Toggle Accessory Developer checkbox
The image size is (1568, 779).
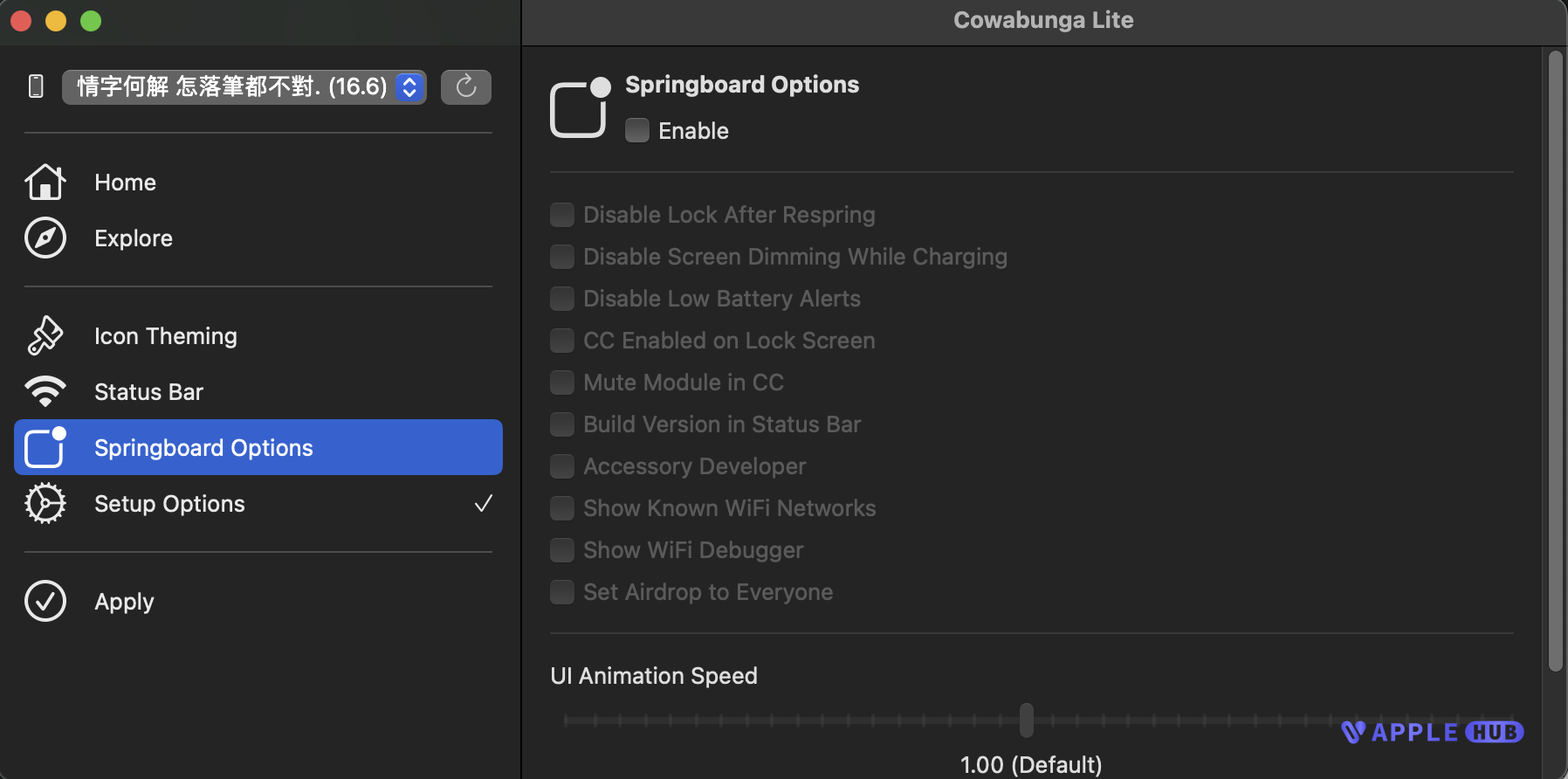(562, 466)
